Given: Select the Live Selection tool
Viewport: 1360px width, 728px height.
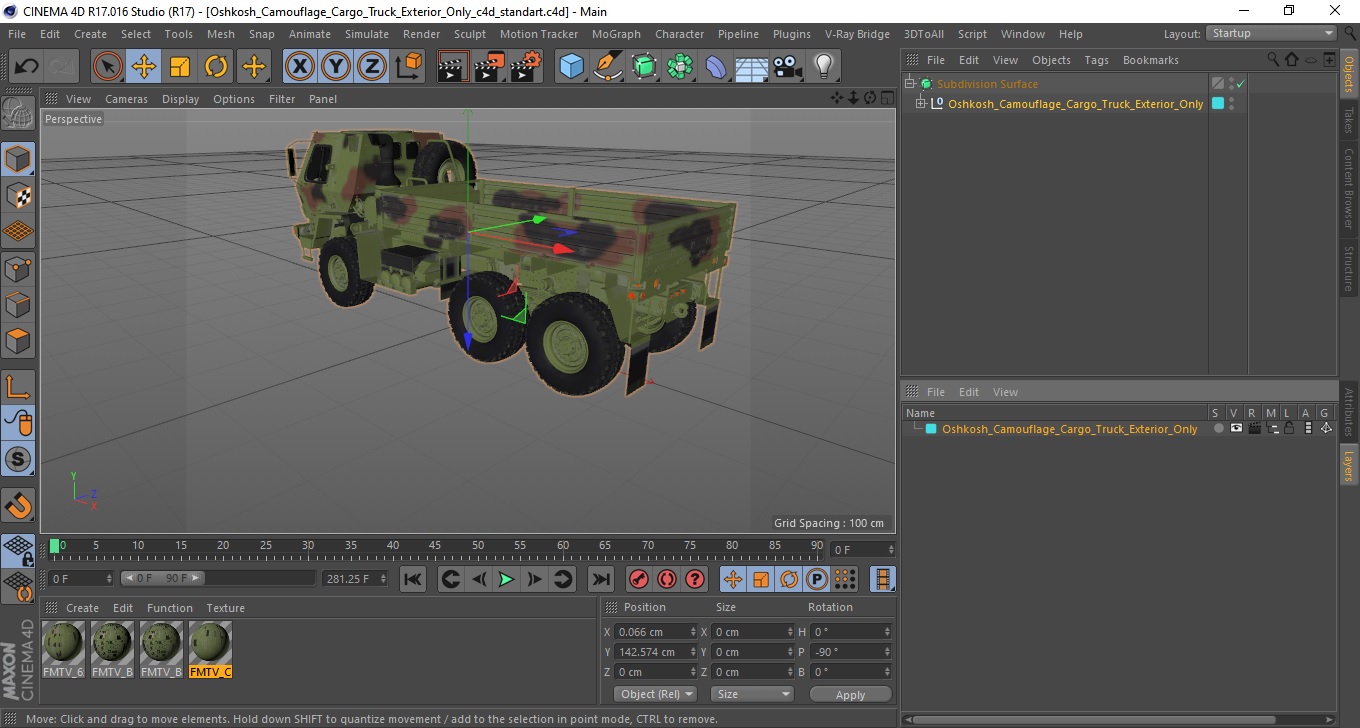Looking at the screenshot, I should (108, 67).
